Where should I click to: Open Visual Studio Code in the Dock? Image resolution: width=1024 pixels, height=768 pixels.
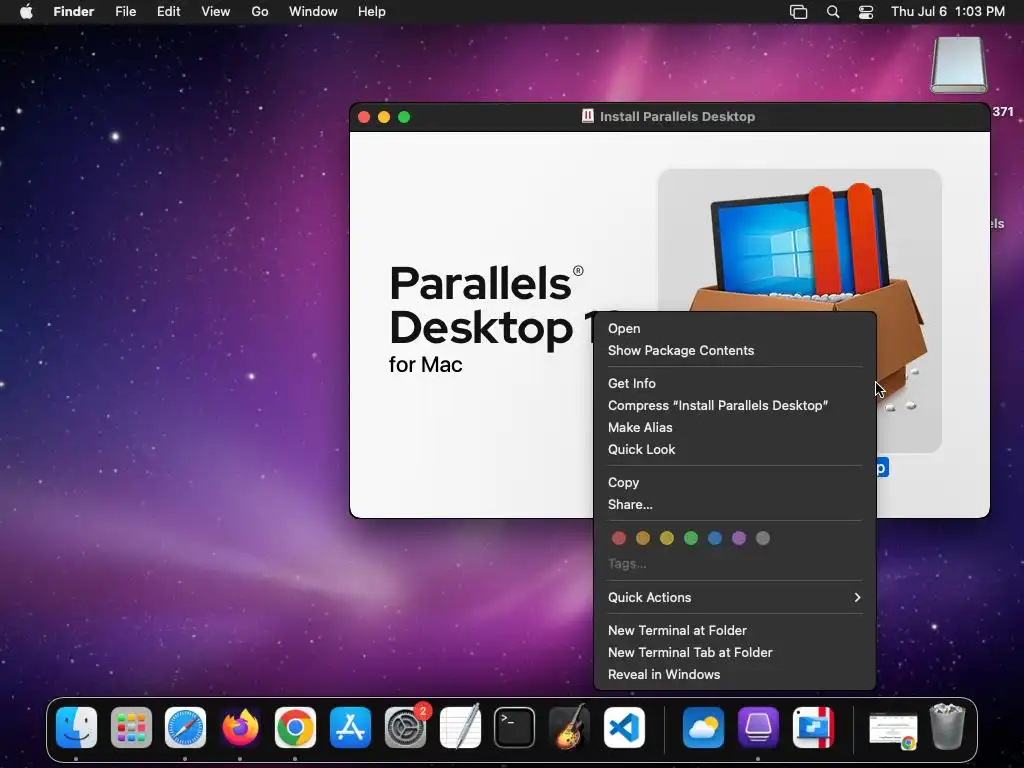click(624, 727)
